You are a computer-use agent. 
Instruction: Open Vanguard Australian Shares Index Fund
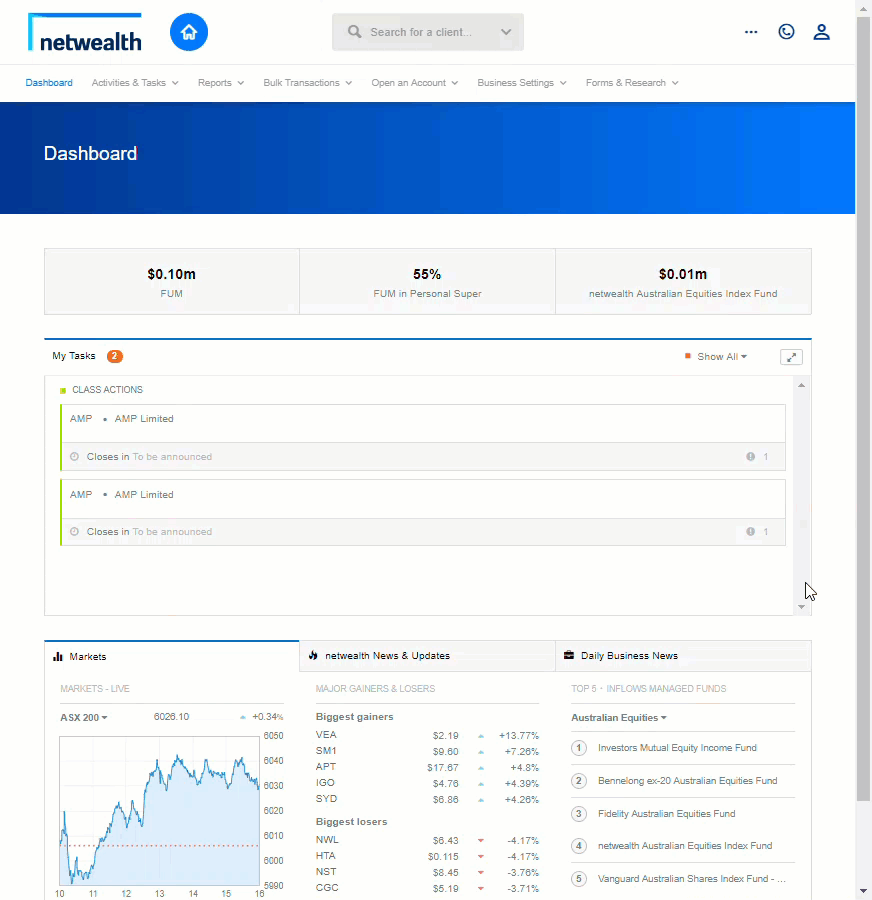pos(692,879)
